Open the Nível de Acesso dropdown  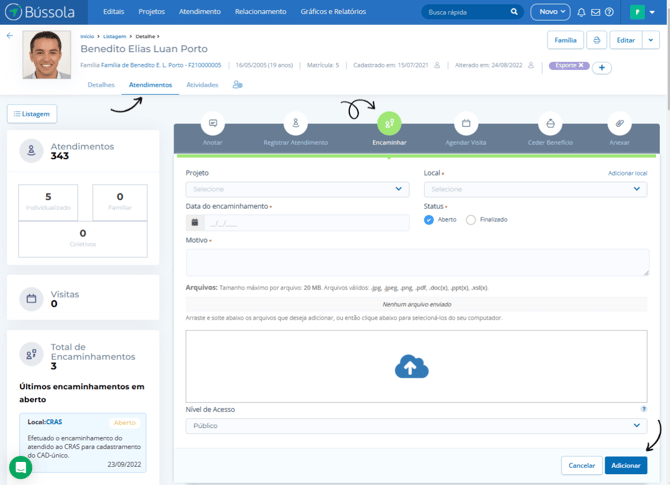[x=416, y=426]
